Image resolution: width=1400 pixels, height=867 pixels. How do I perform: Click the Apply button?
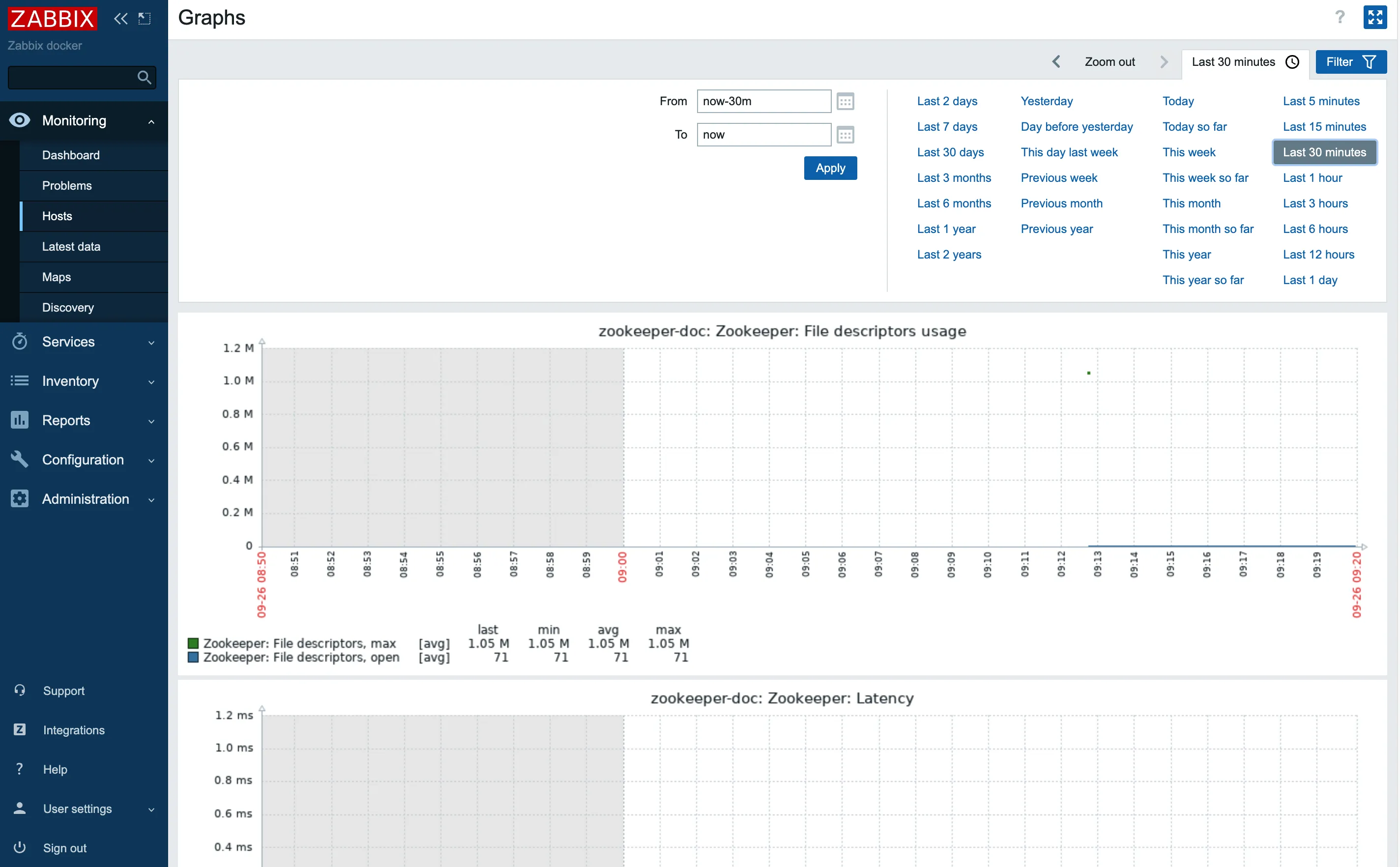830,168
